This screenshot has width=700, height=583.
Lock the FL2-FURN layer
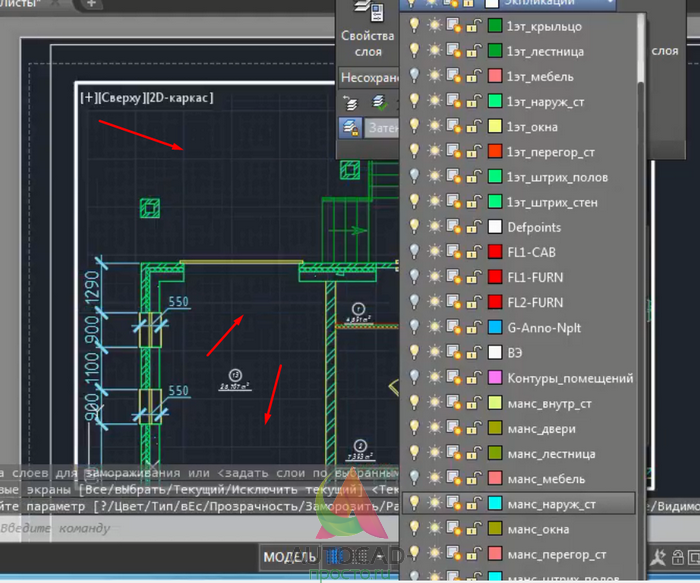coord(474,302)
